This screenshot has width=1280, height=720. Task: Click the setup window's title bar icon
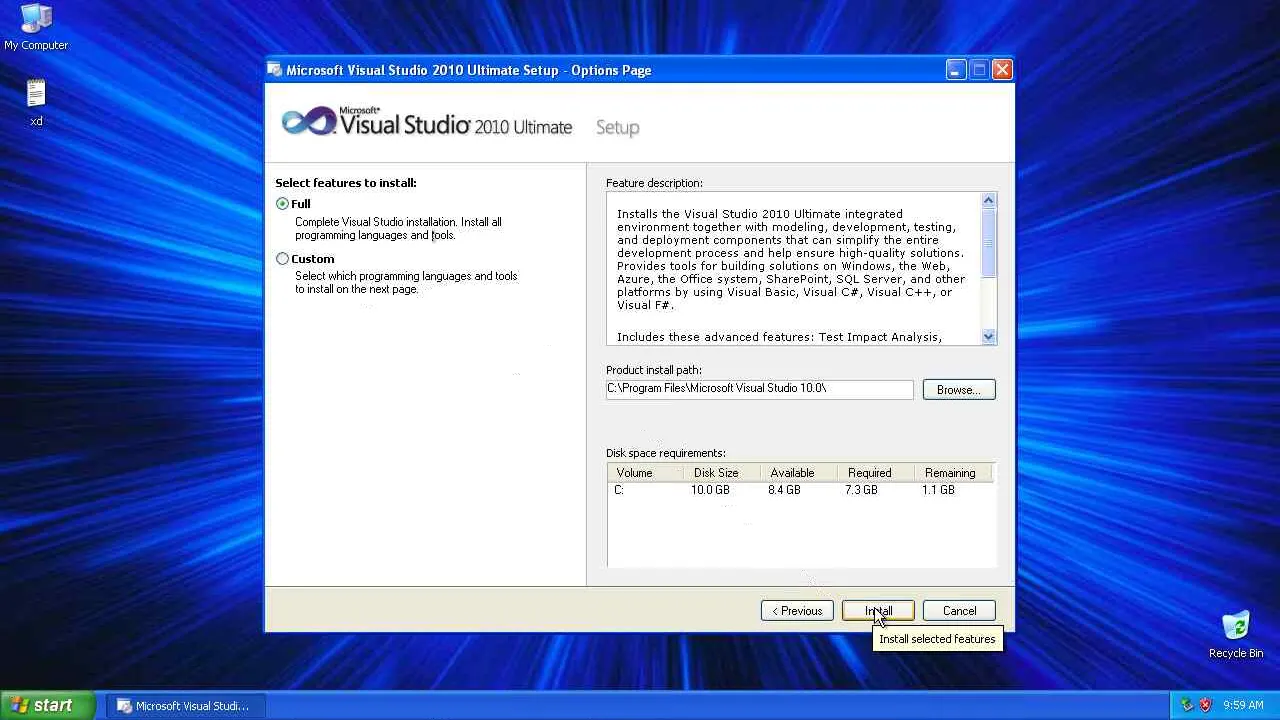tap(275, 70)
